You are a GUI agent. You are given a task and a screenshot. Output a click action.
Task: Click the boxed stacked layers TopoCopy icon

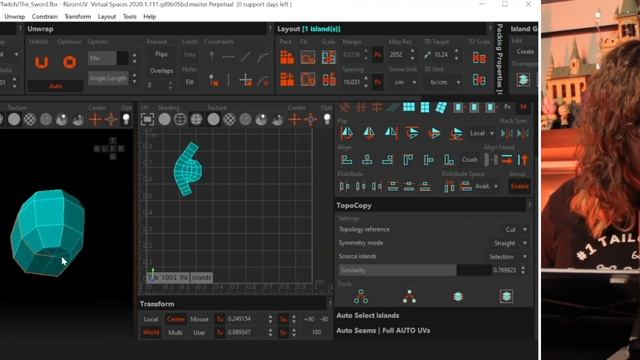[x=506, y=296]
